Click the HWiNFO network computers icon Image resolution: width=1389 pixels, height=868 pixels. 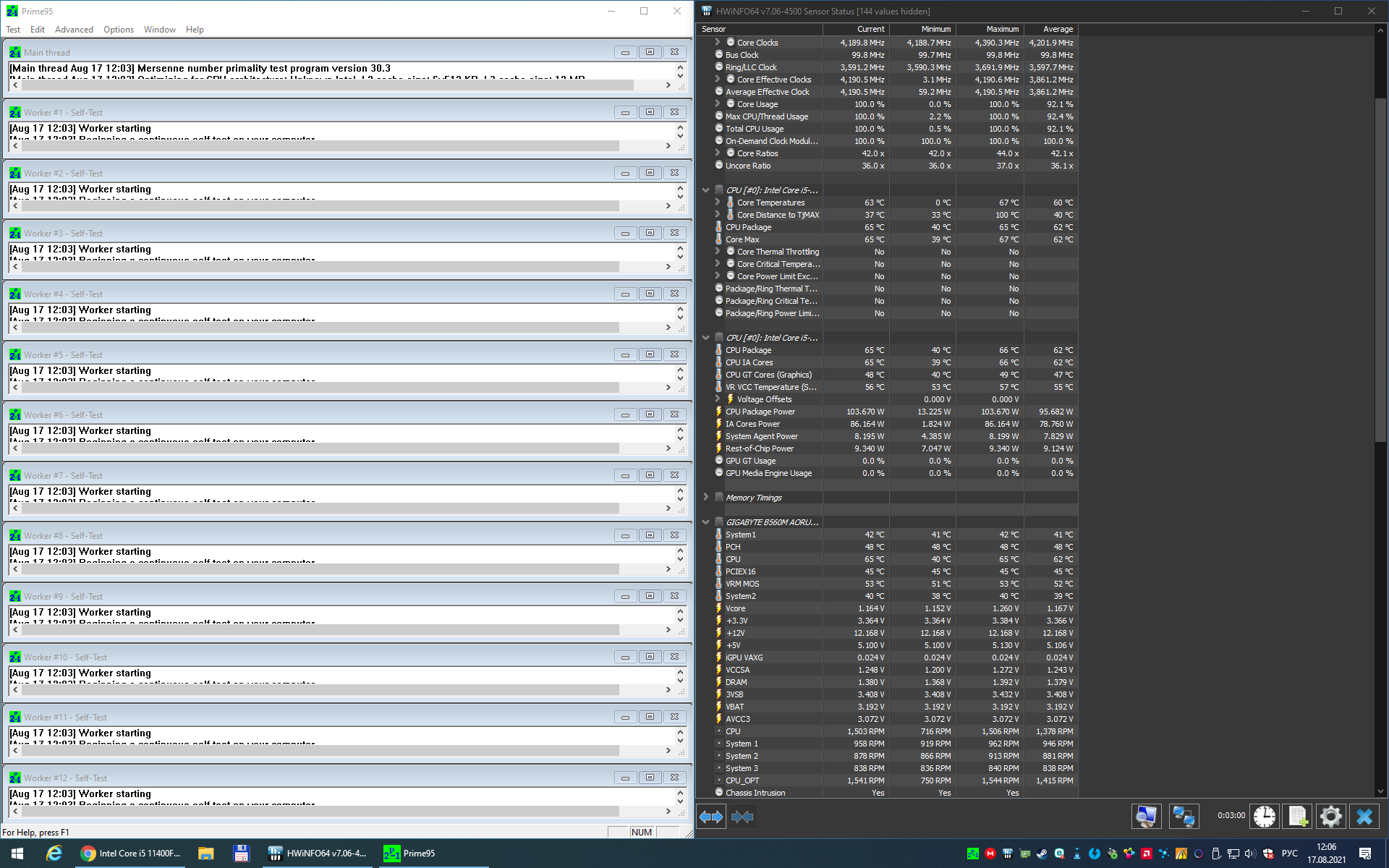[x=1184, y=817]
